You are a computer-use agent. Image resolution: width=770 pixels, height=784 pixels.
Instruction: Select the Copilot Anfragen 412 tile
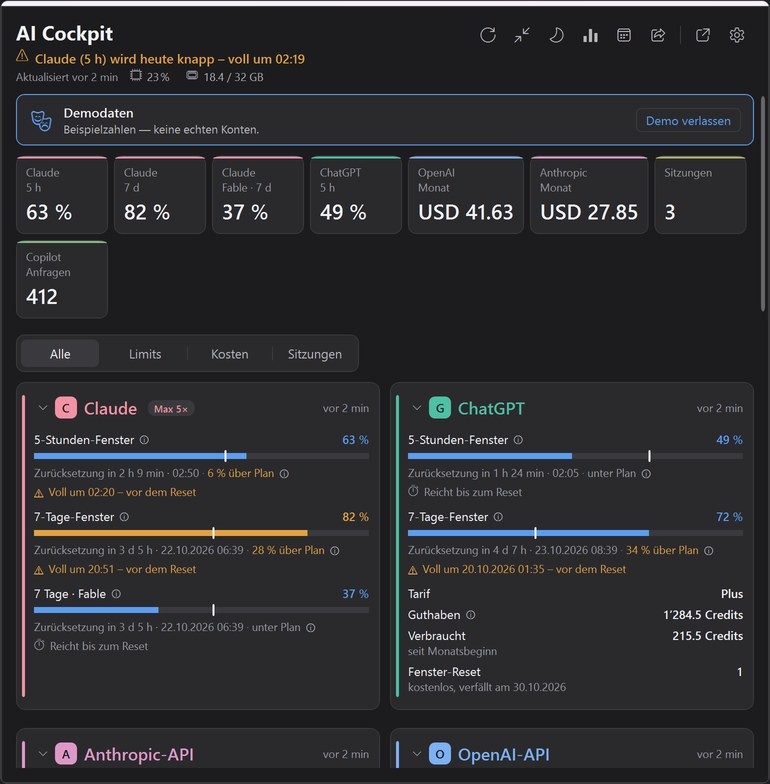tap(62, 280)
